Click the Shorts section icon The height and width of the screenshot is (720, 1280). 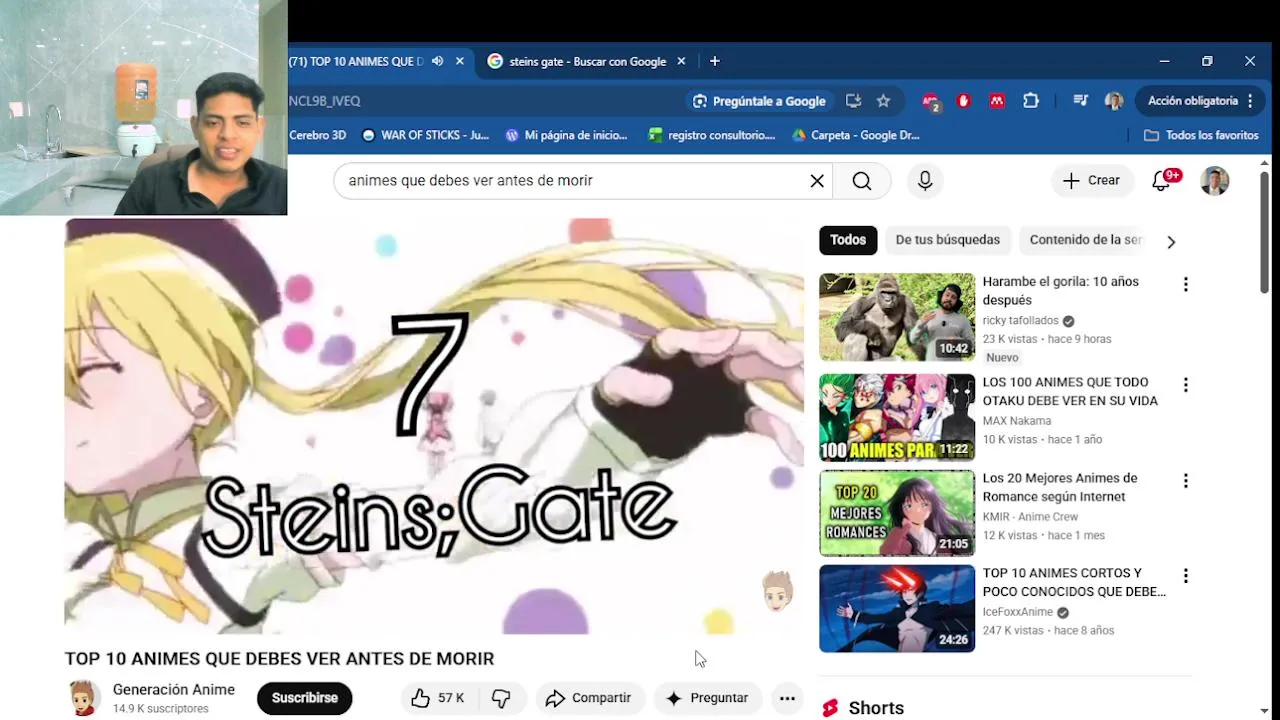pos(830,708)
